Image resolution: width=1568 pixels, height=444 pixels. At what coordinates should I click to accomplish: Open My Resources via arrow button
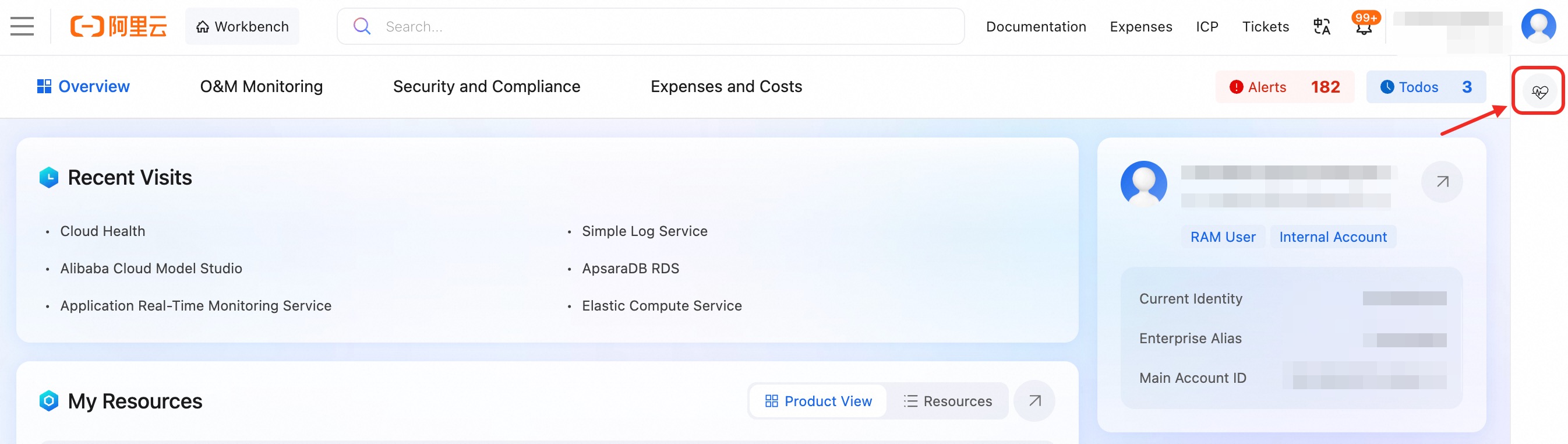click(x=1033, y=401)
